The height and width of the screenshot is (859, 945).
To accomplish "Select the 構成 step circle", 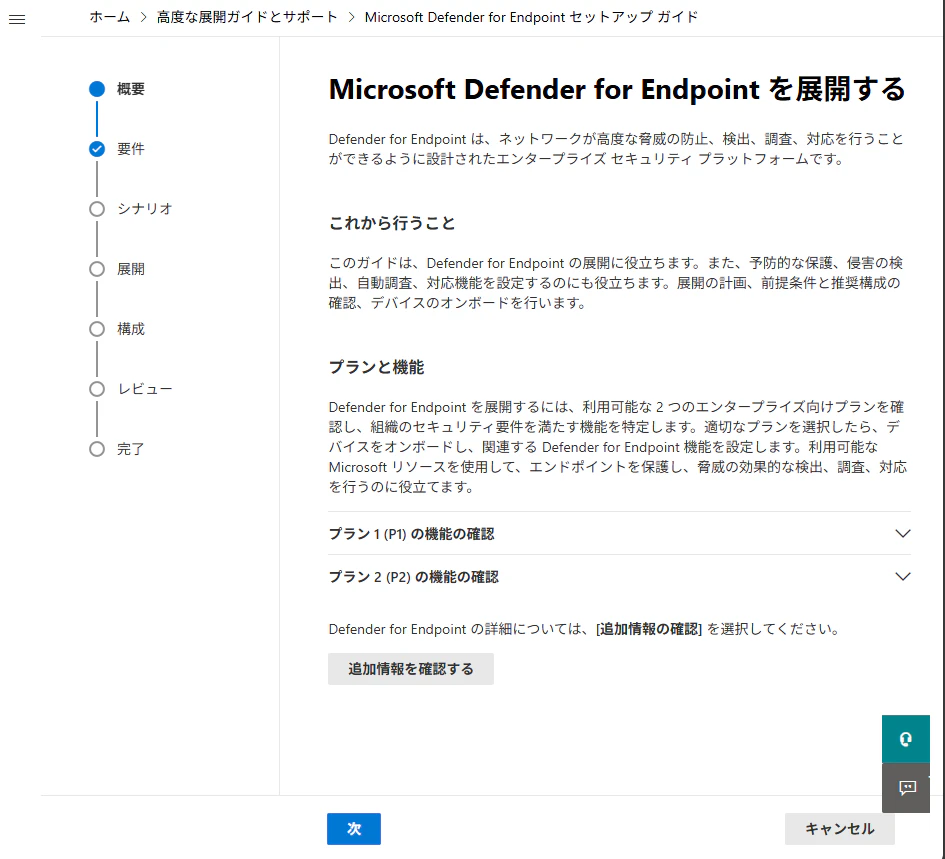I will click(x=97, y=329).
